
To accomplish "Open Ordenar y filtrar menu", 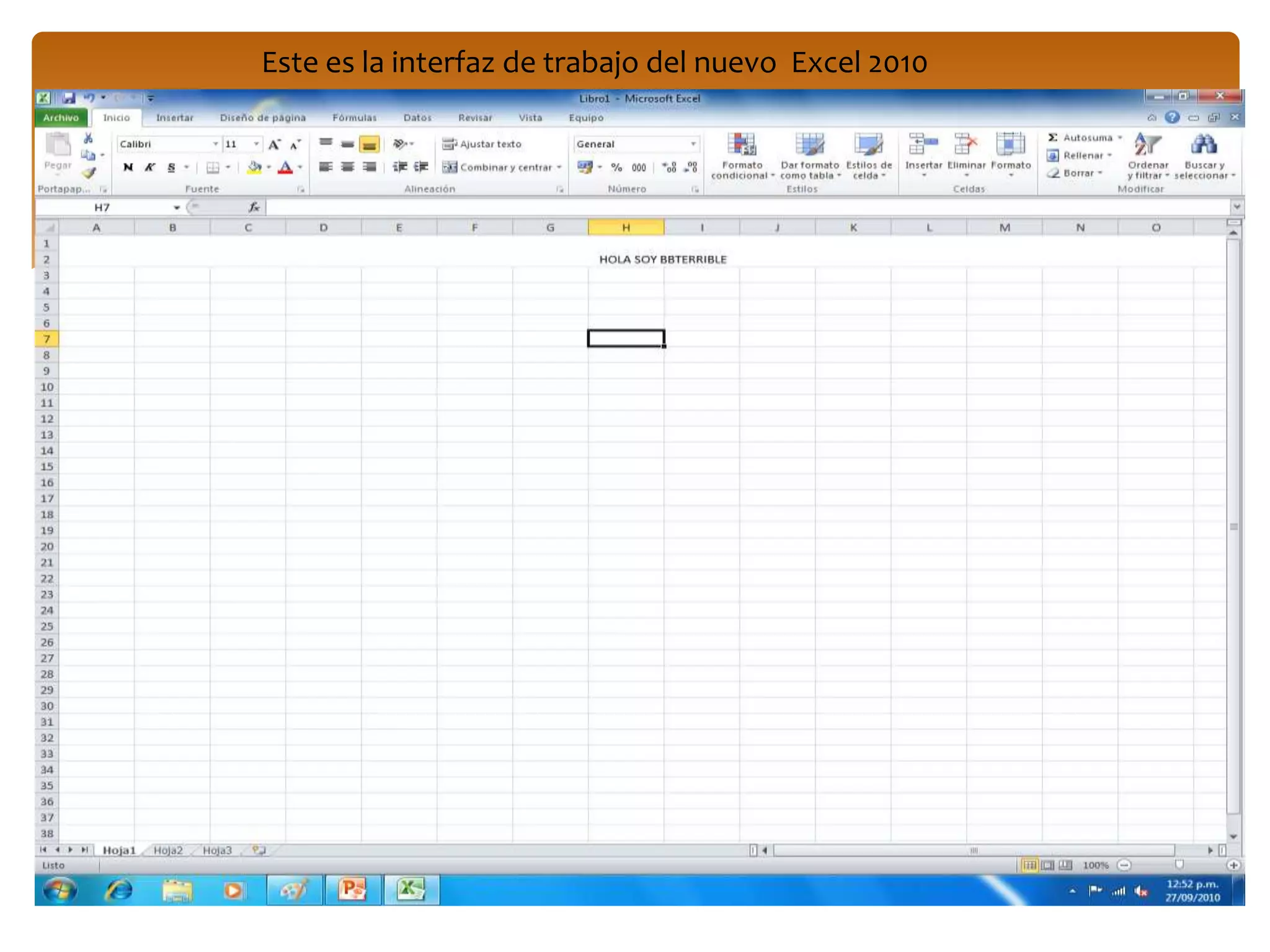I will click(x=1148, y=156).
